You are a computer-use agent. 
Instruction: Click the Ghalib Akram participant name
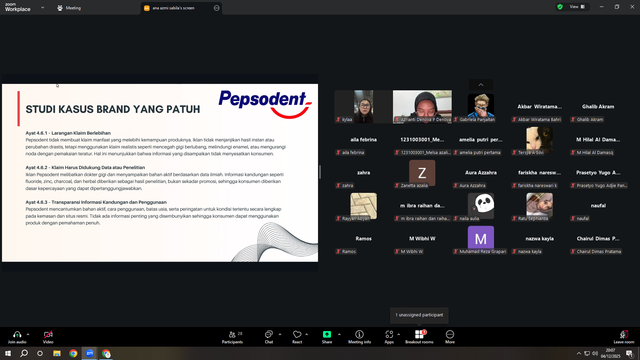pos(598,107)
